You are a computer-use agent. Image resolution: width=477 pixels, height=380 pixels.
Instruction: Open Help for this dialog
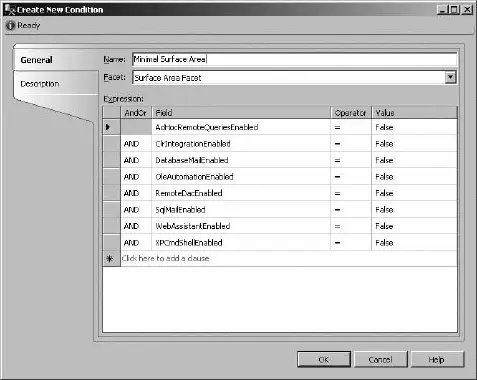pos(437,359)
